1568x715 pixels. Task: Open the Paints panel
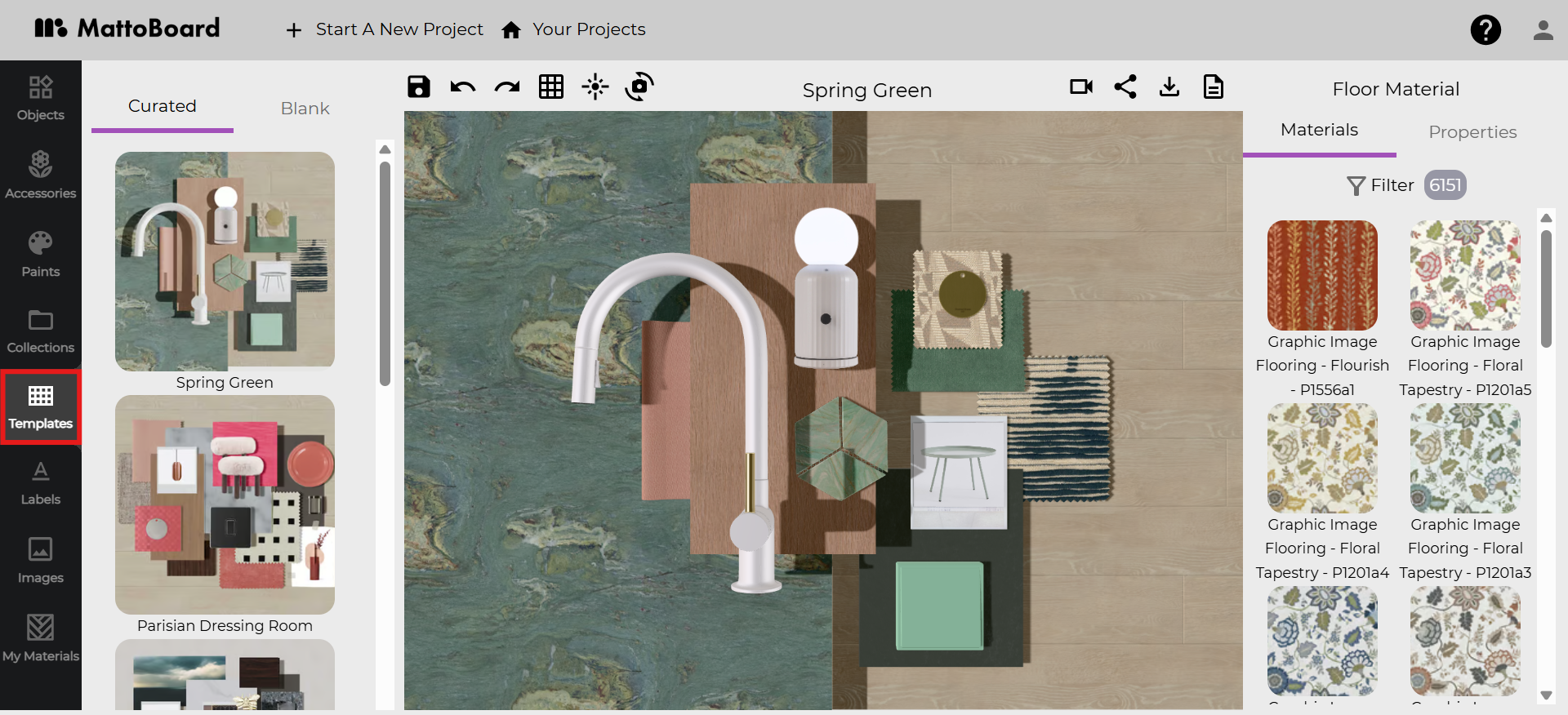[x=41, y=254]
